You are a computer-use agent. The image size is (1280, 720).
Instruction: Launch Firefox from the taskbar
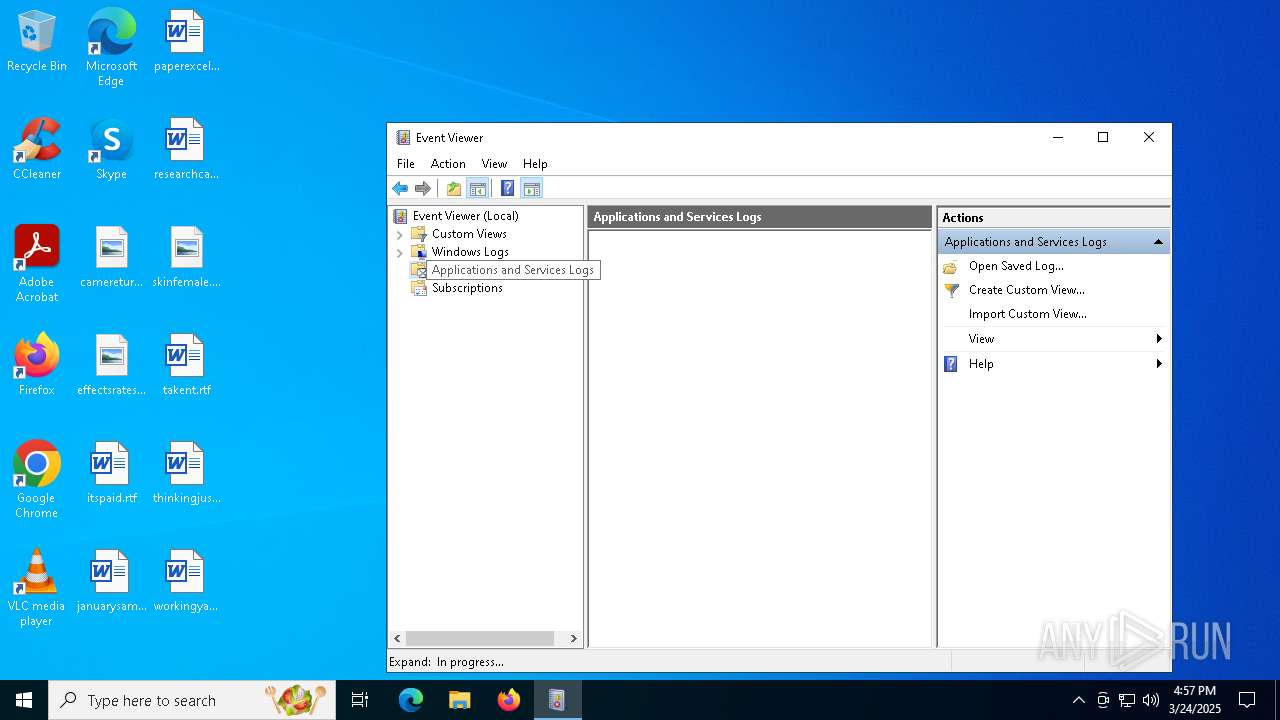(x=509, y=700)
